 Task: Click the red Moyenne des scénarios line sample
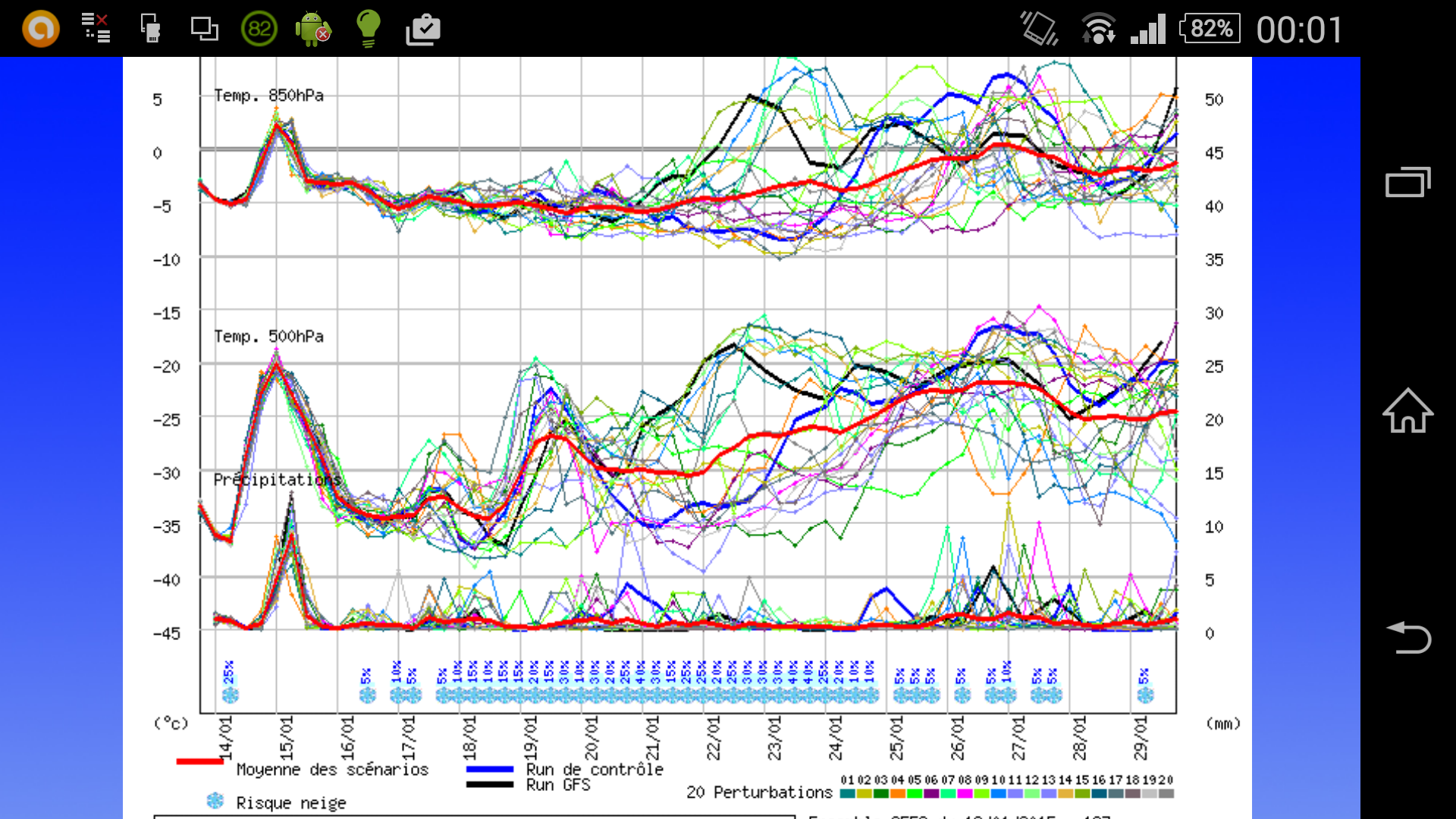199,761
